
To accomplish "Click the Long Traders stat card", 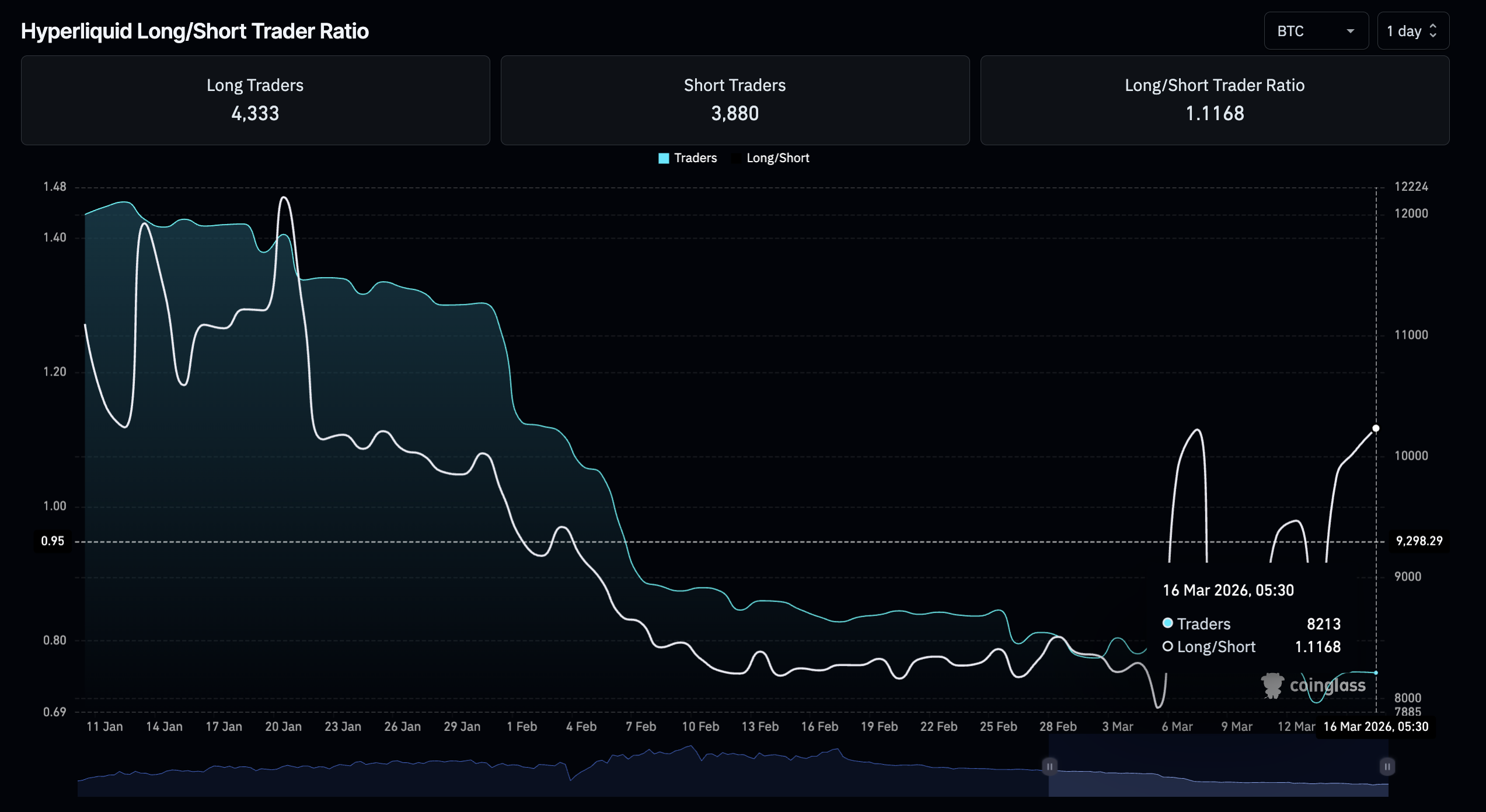I will point(255,100).
